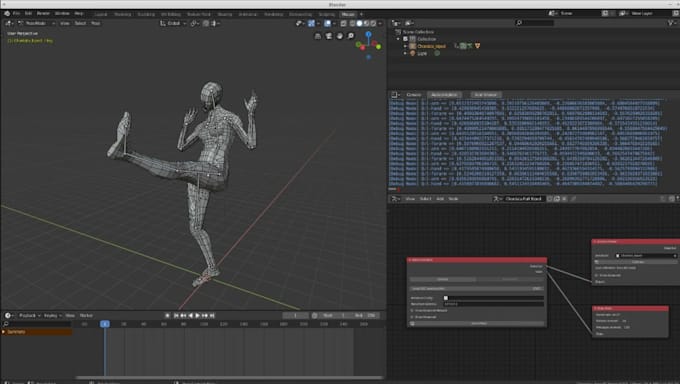680x384 pixels.
Task: Jump to the timeline end frame button
Action: (212, 315)
